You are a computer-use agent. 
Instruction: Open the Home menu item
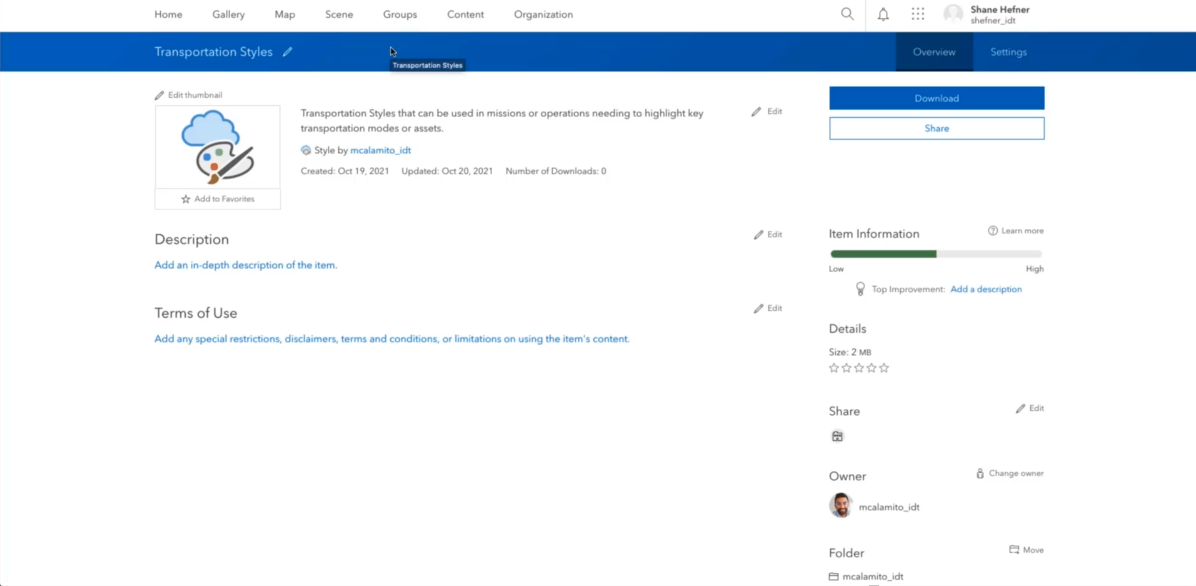(x=169, y=14)
